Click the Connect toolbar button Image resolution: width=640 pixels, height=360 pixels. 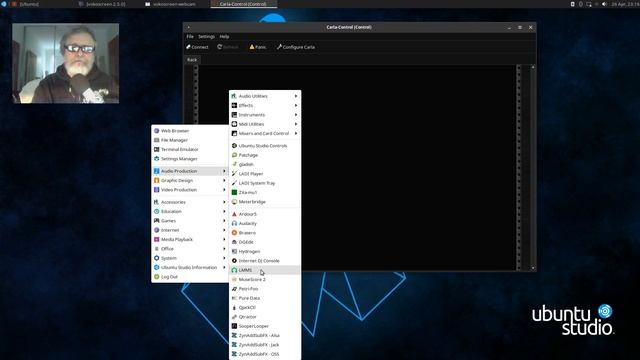[x=197, y=47]
